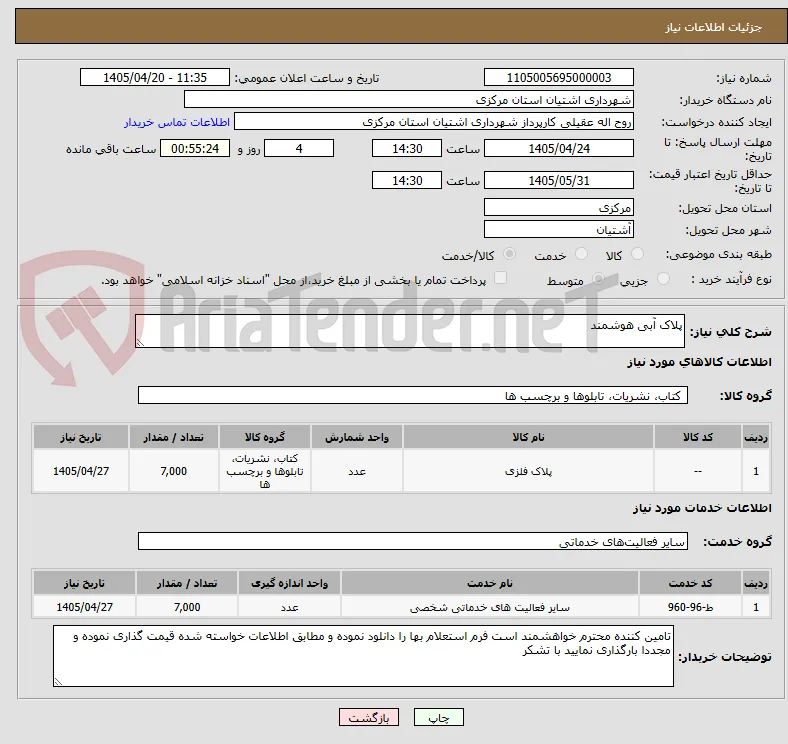Click the service table quantity 7,000 cell
Screen dimensions: 788x744
tap(187, 607)
